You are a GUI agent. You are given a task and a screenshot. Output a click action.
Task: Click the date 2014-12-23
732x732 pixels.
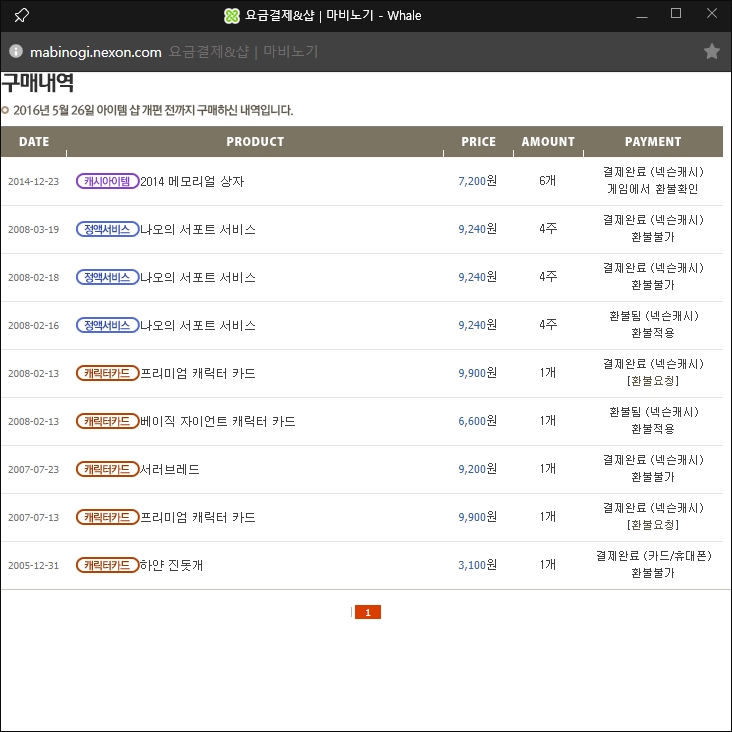[34, 182]
